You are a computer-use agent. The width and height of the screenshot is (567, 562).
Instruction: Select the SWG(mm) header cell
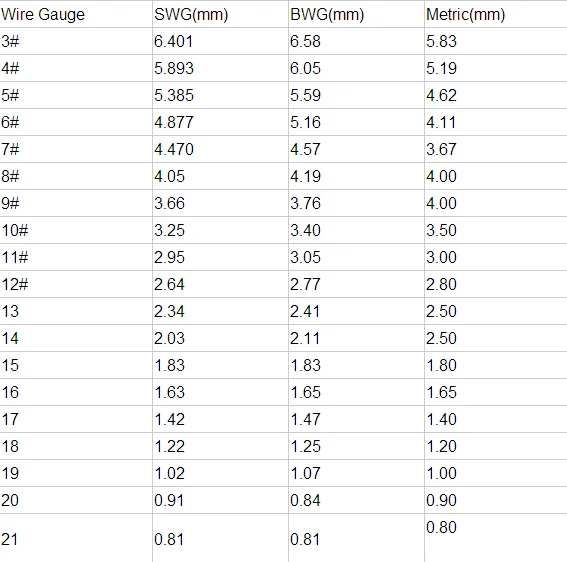coord(191,14)
